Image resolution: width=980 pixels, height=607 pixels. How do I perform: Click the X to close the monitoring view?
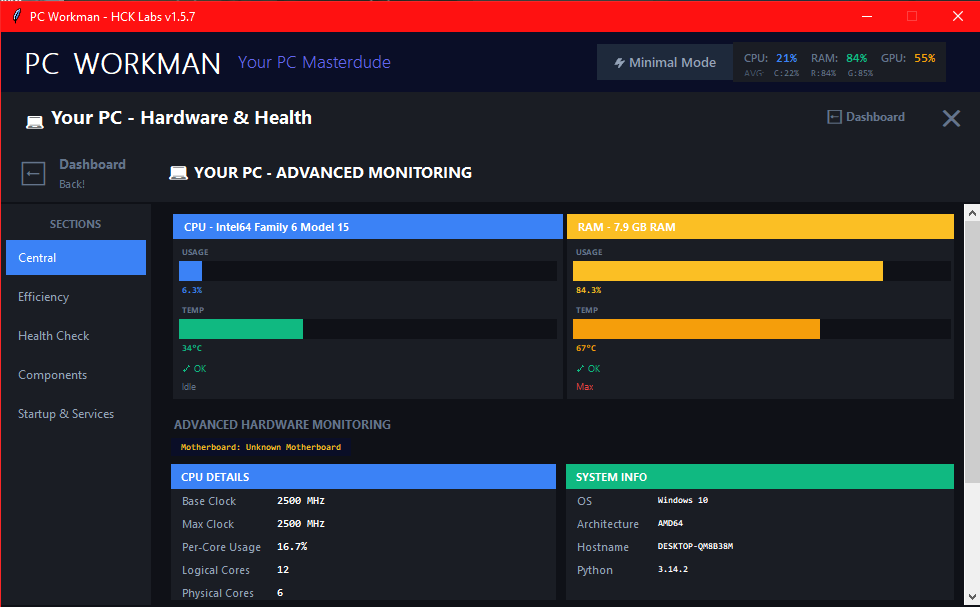pos(951,118)
